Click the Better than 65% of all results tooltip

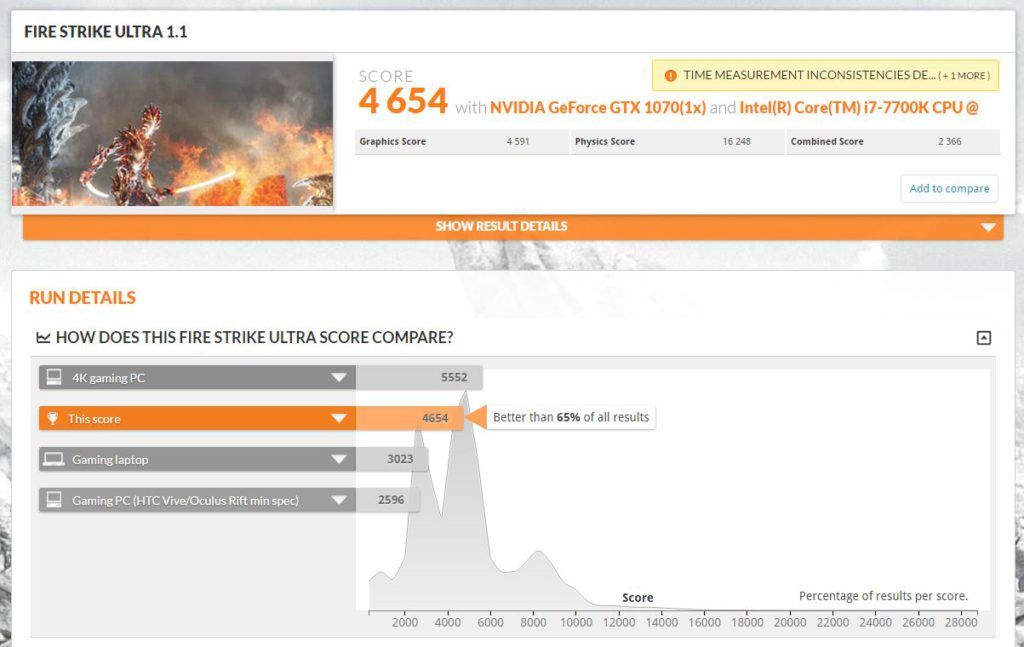(571, 418)
